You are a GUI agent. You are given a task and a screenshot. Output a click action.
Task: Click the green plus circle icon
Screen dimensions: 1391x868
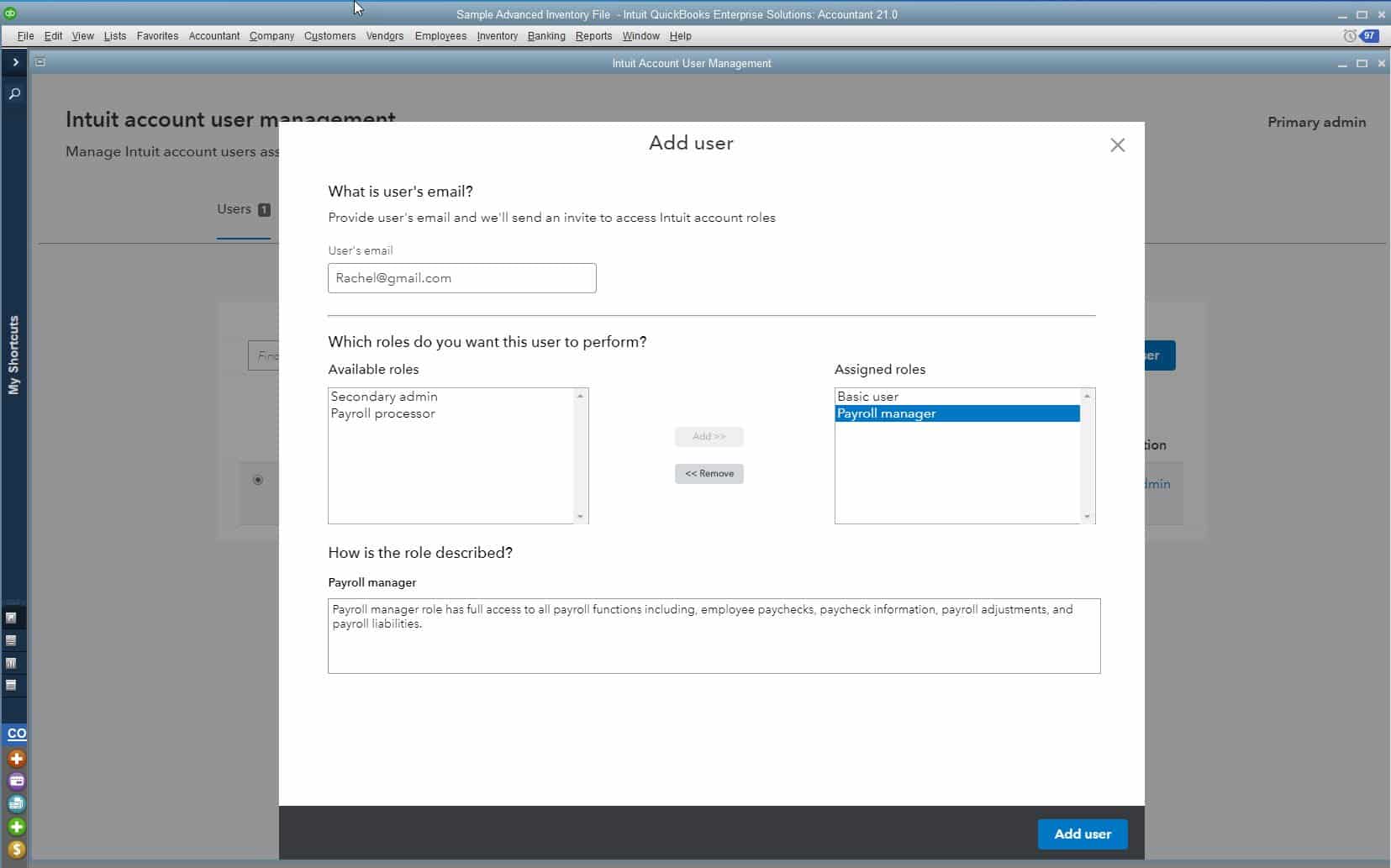click(x=16, y=827)
